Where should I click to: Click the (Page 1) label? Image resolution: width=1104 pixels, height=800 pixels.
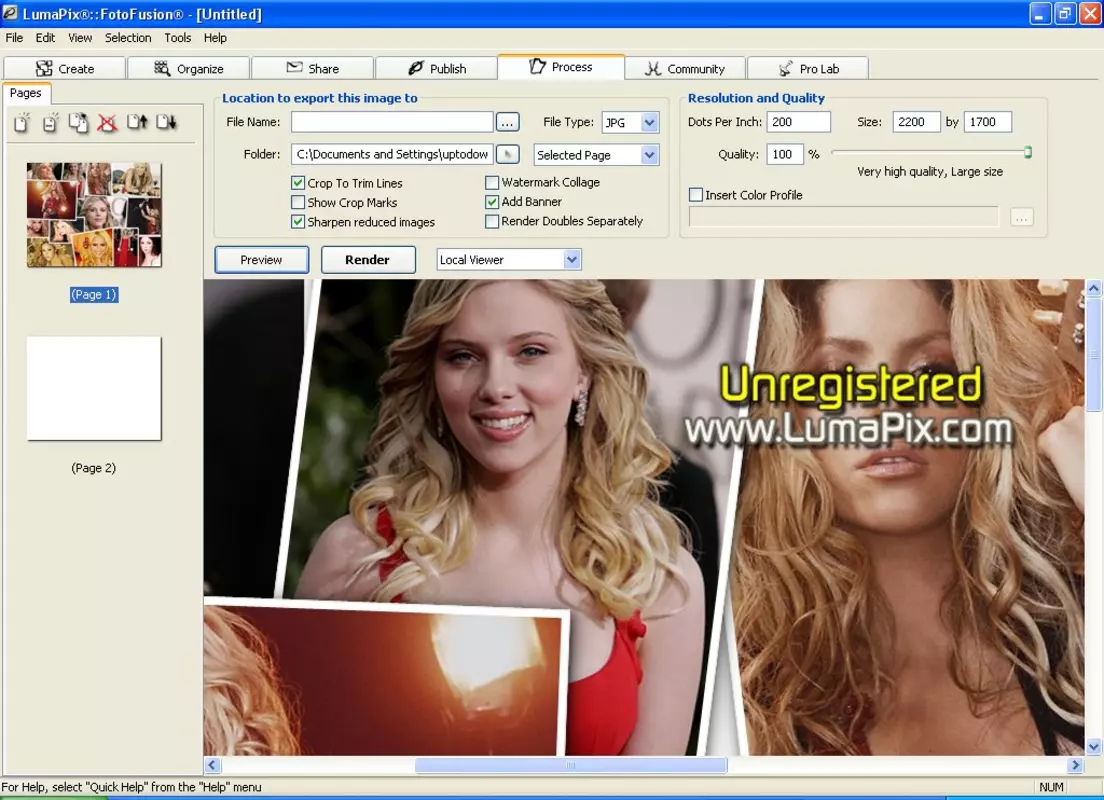[x=94, y=294]
